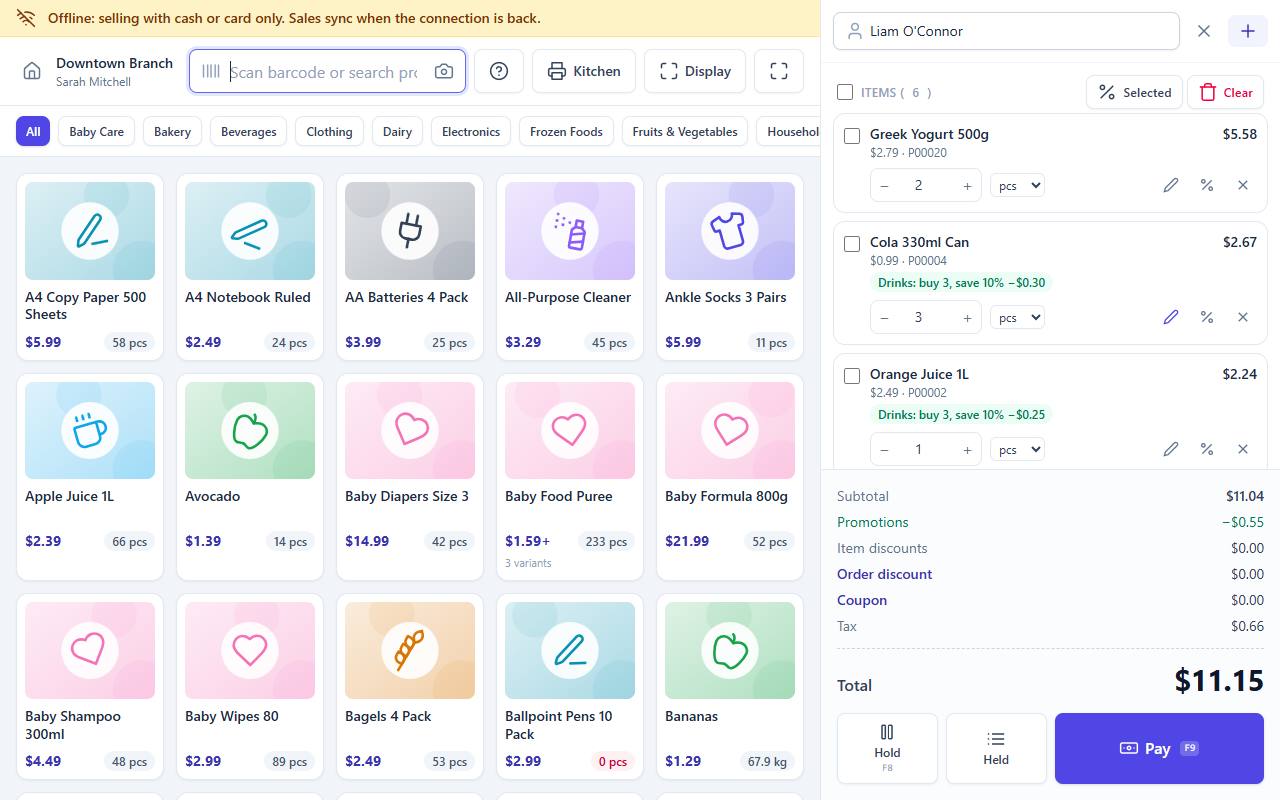The height and width of the screenshot is (800, 1280).
Task: Open the customer Display button
Action: [x=695, y=71]
